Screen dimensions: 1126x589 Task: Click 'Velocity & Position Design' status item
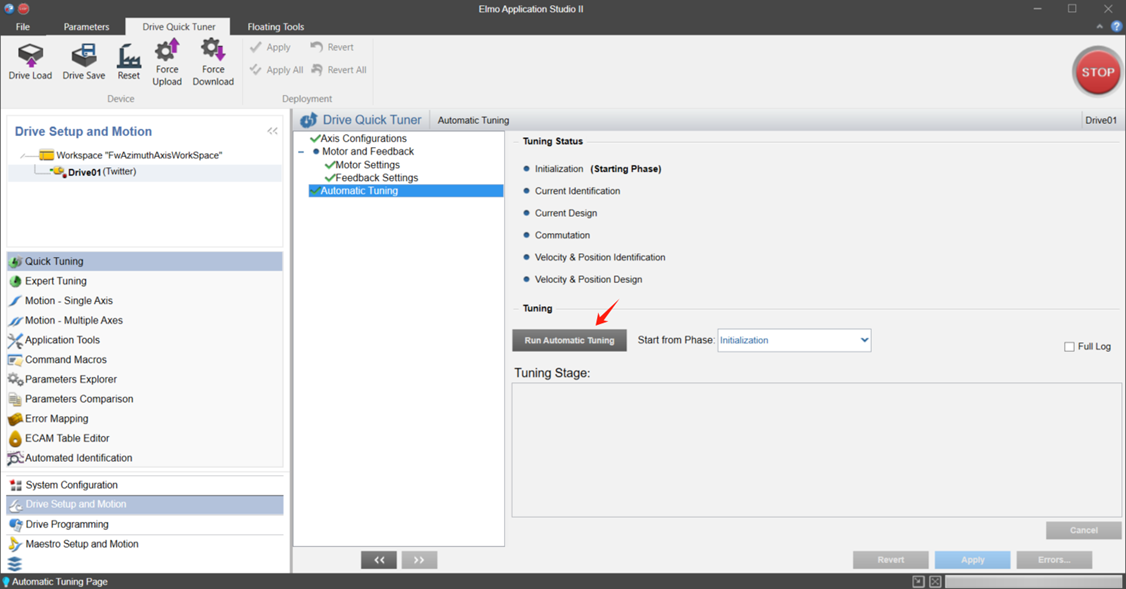pyautogui.click(x=588, y=279)
